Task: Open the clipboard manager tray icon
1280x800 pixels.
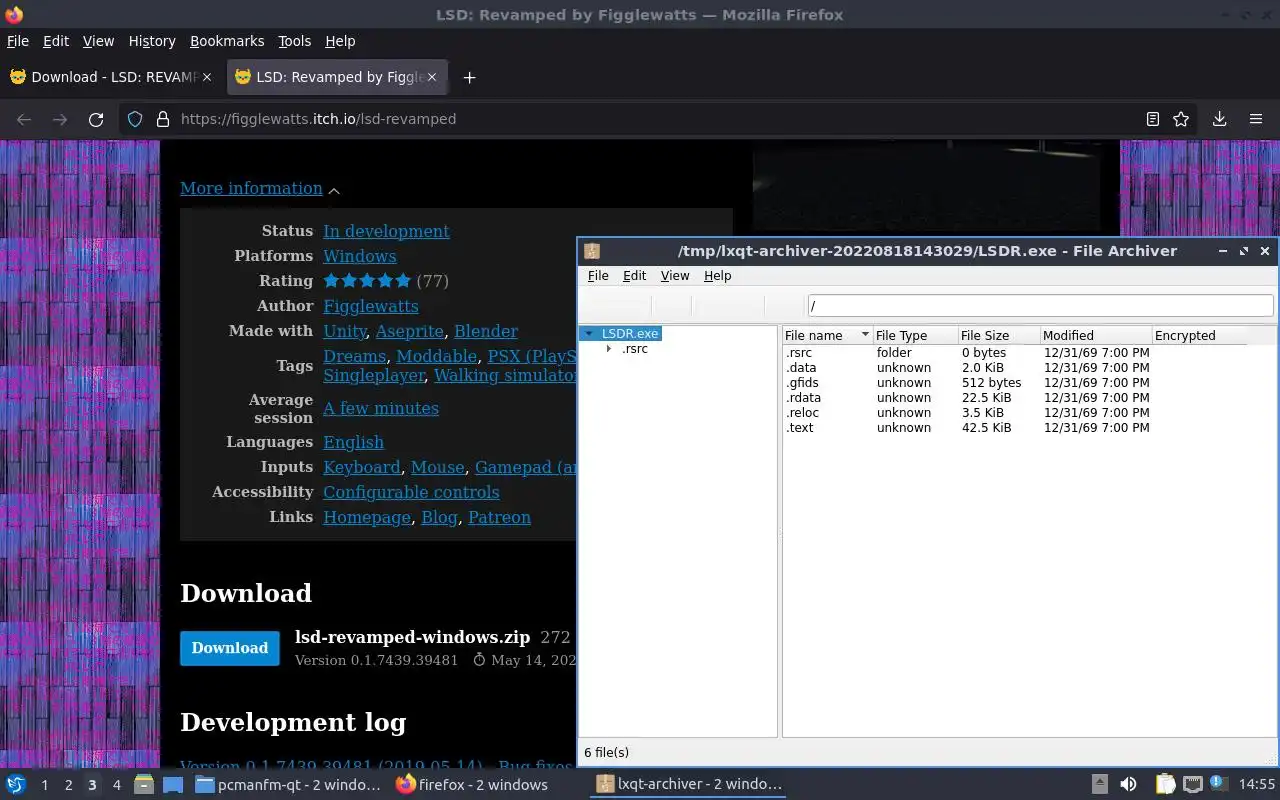Action: tap(1165, 785)
